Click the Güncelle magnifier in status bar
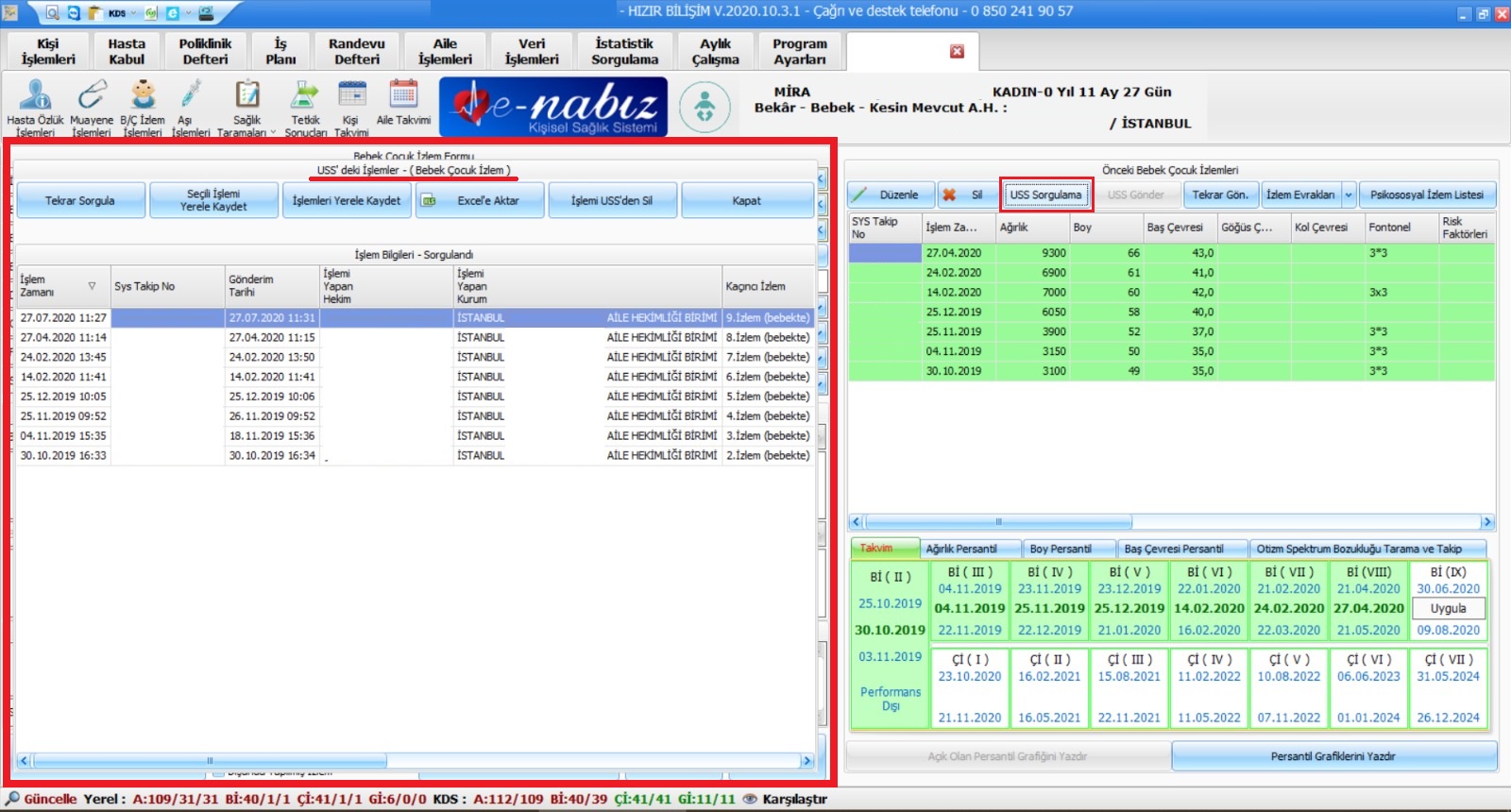The width and height of the screenshot is (1511, 812). (x=12, y=799)
